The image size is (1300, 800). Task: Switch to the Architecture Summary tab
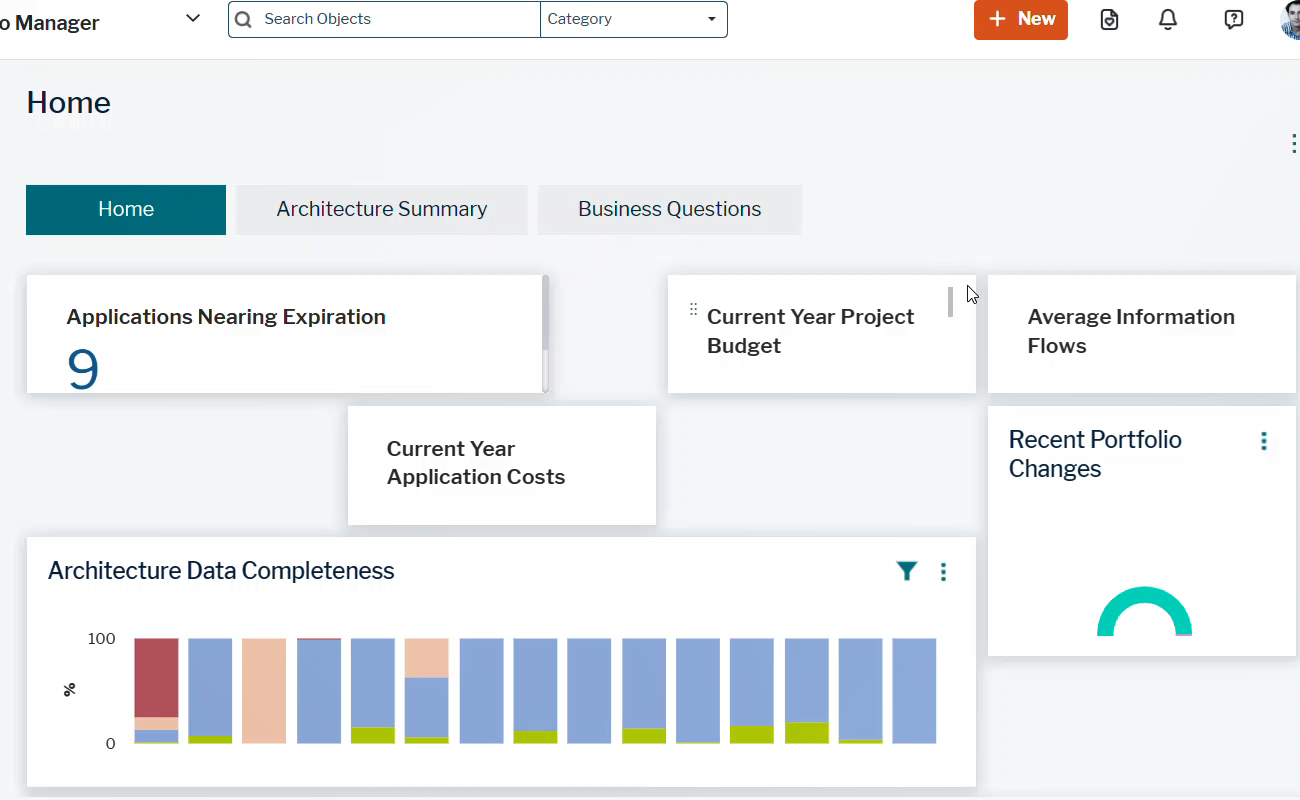pyautogui.click(x=381, y=209)
